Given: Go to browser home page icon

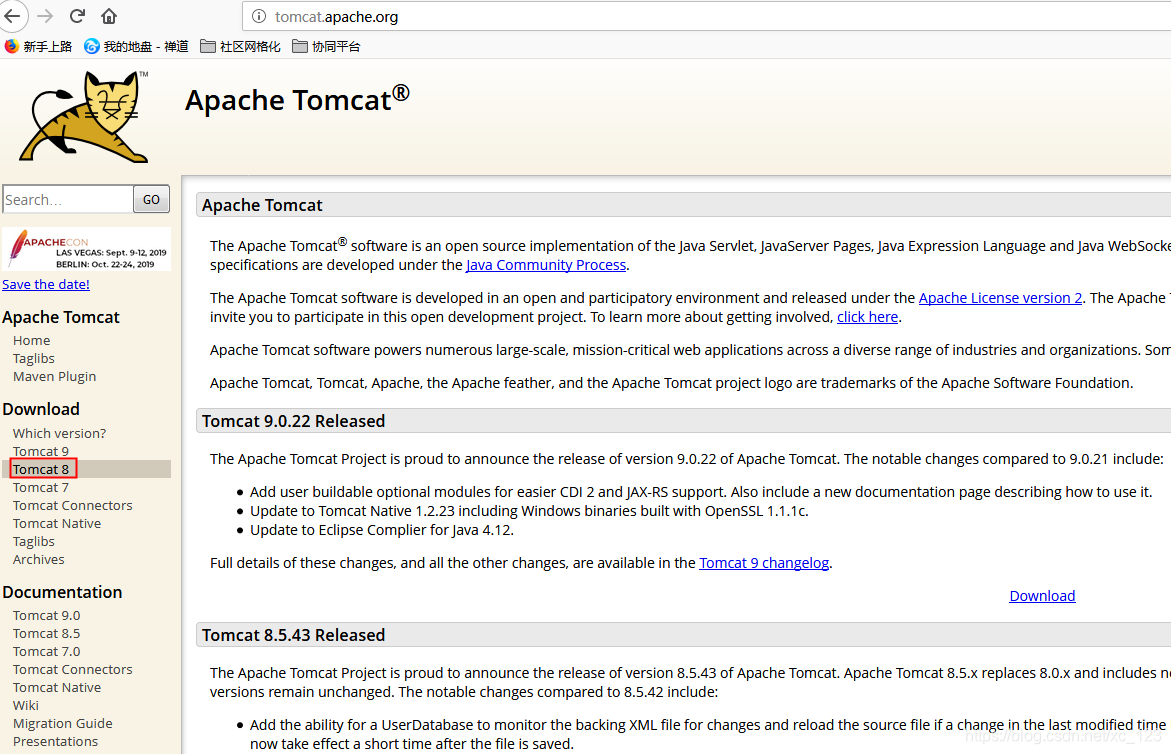Looking at the screenshot, I should [x=109, y=16].
